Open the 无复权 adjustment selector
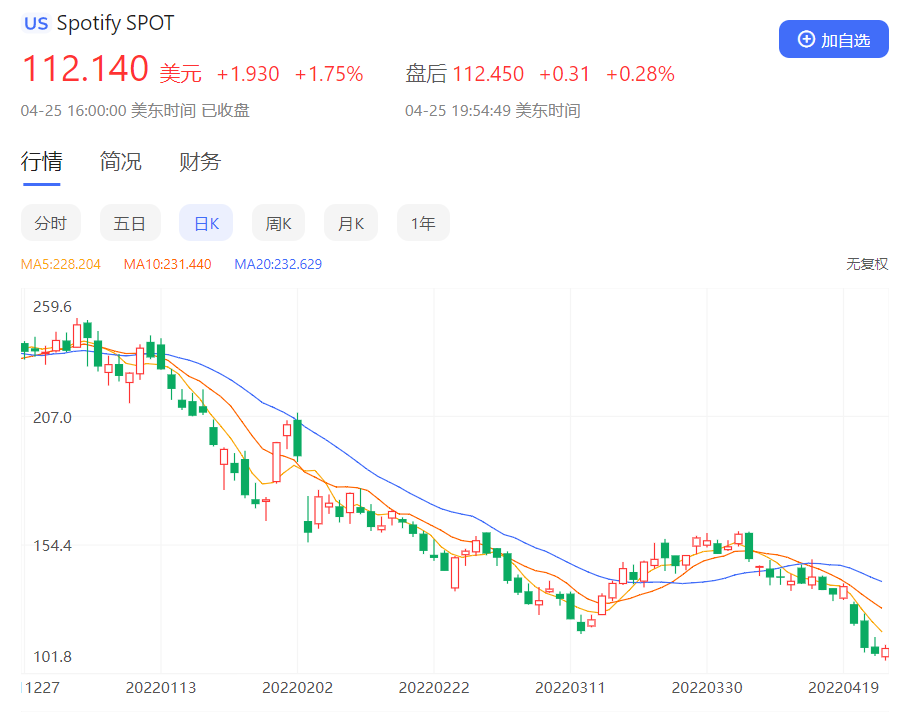The image size is (909, 712). 866,264
